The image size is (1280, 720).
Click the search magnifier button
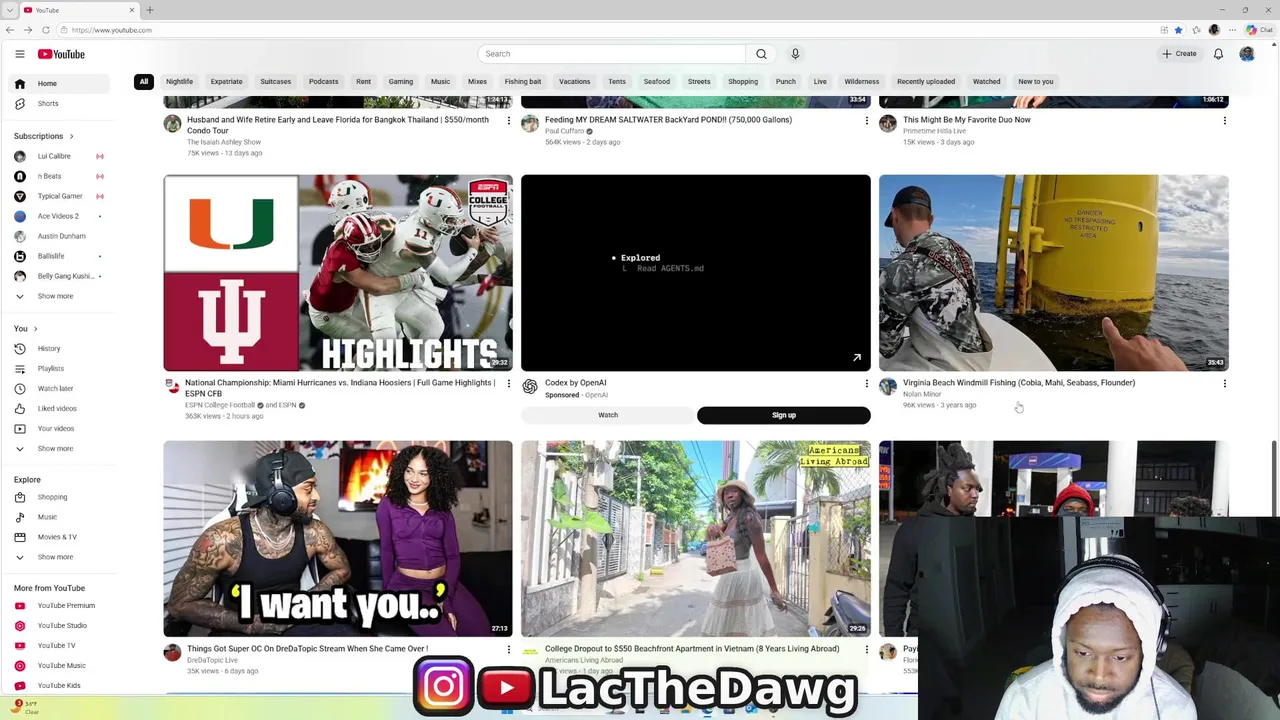point(761,54)
